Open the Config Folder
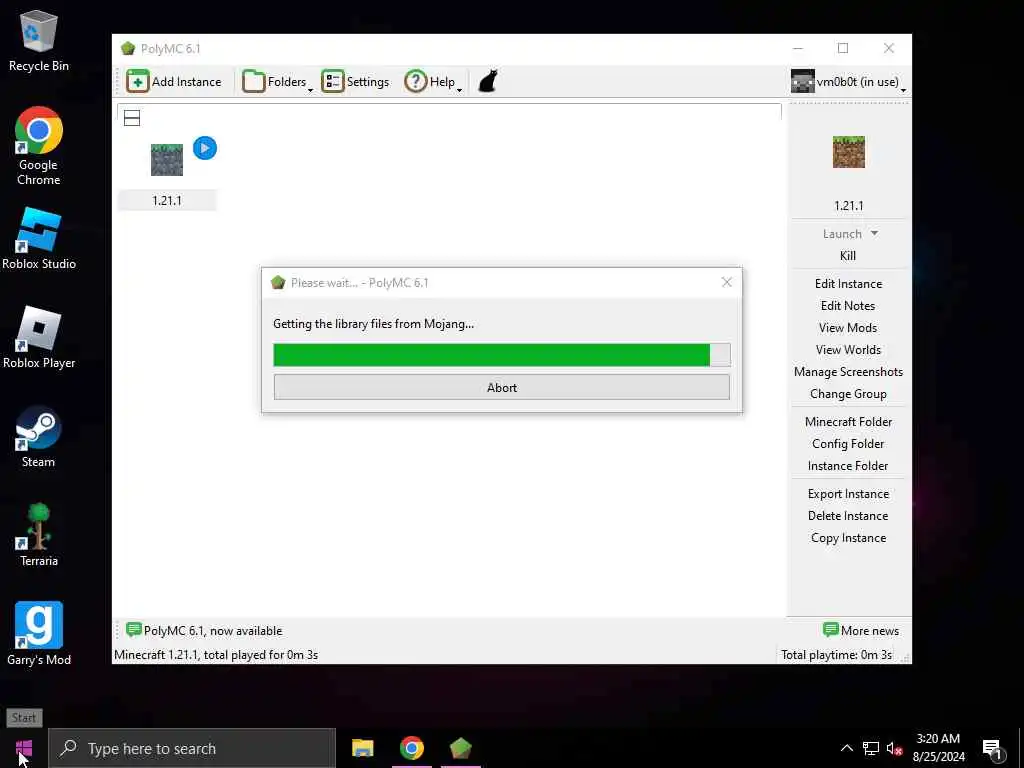 coord(848,444)
